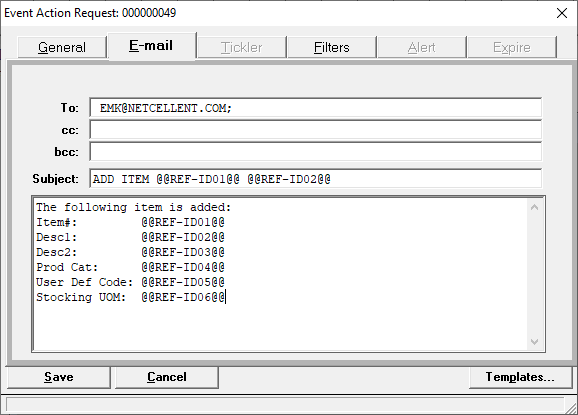Click the Alert tab
This screenshot has width=578, height=415.
click(422, 47)
